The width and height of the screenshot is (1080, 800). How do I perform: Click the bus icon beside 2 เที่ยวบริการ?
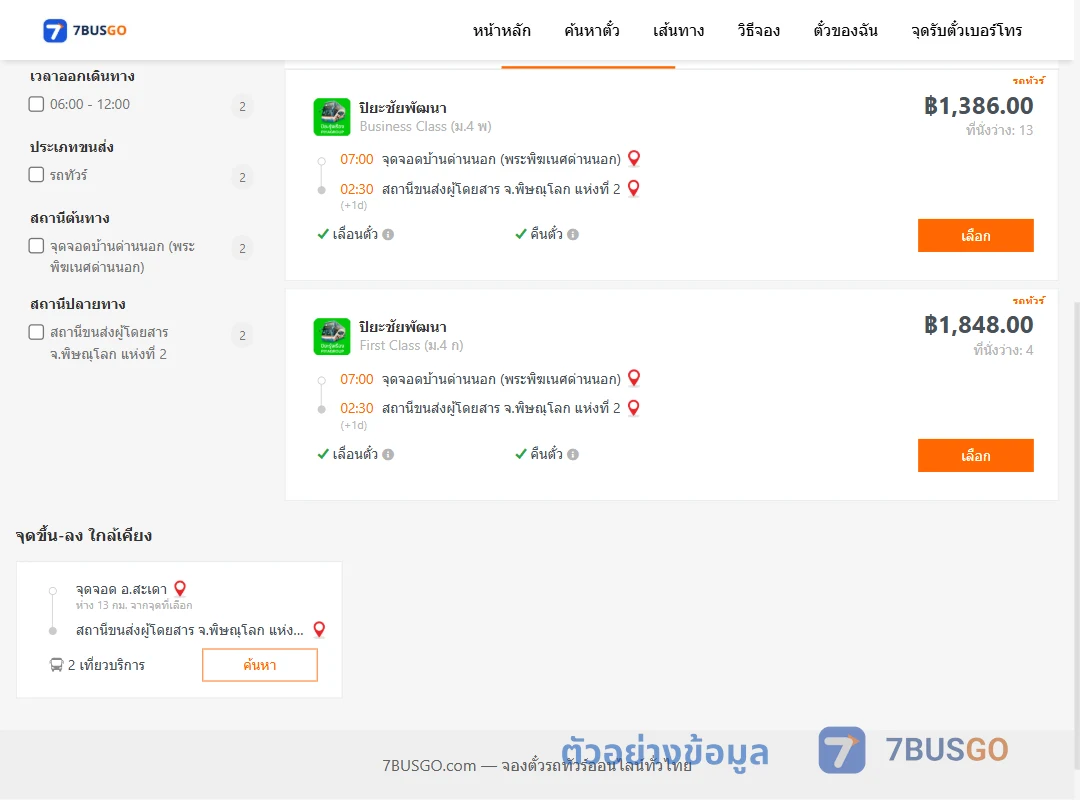click(56, 665)
